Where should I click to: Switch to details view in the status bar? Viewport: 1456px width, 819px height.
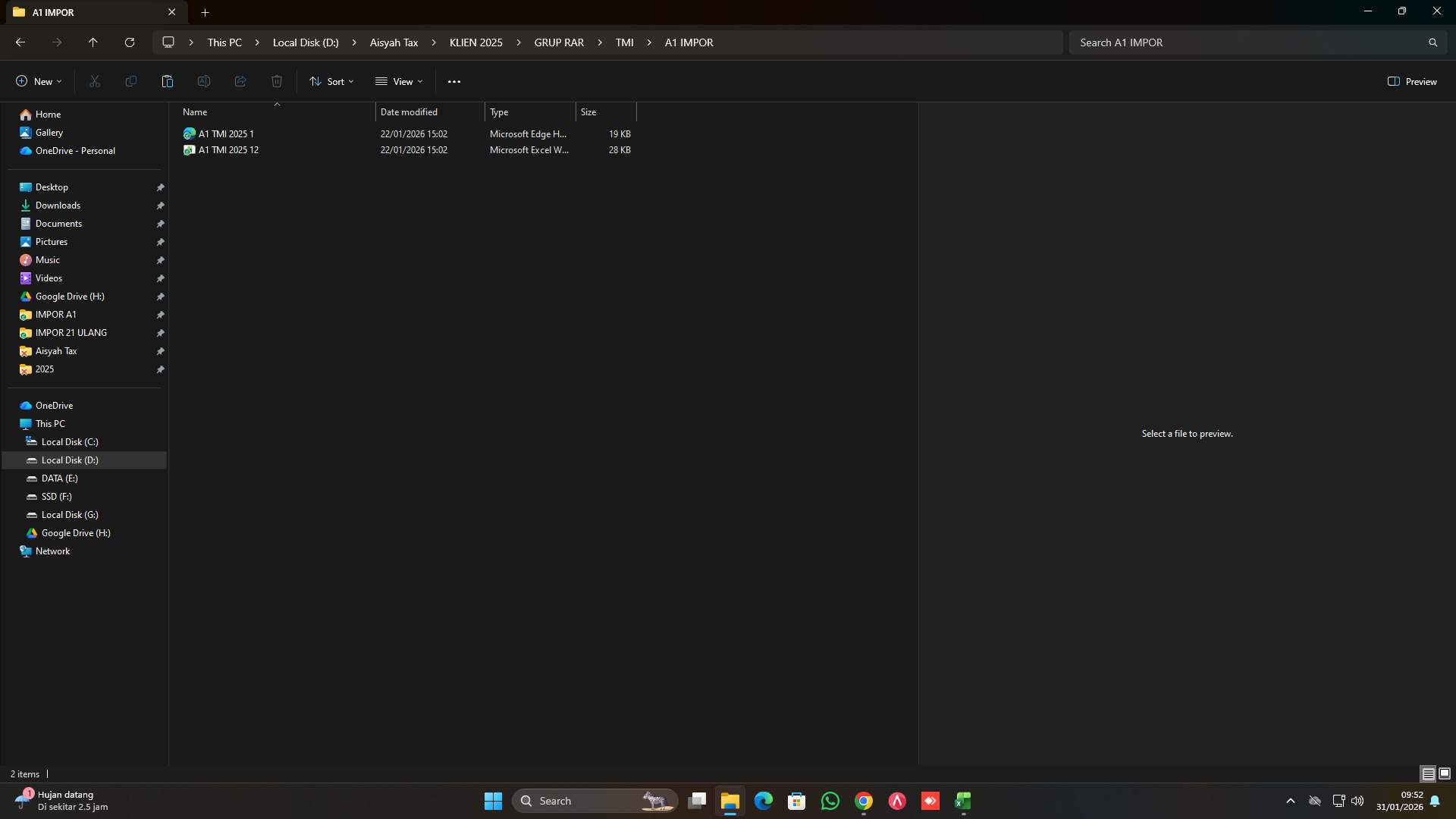point(1428,773)
